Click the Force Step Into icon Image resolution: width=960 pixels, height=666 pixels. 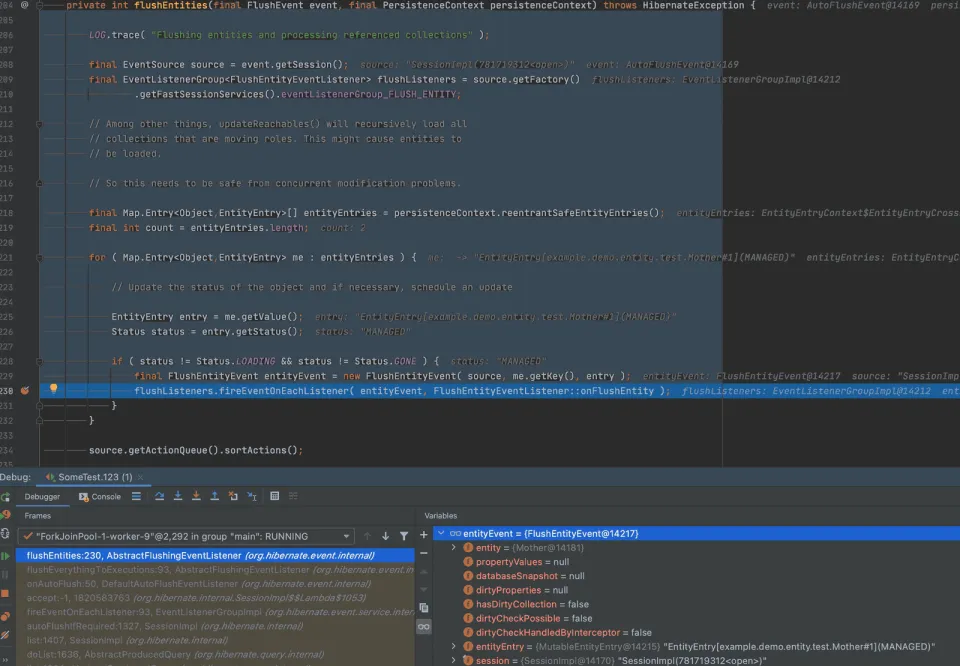pyautogui.click(x=196, y=496)
